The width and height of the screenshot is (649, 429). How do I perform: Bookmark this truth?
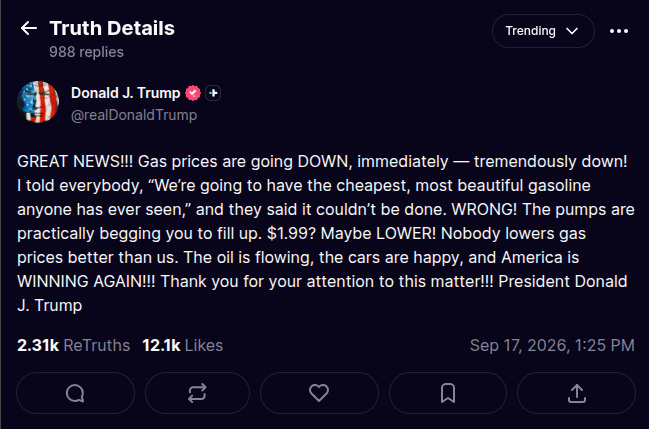pyautogui.click(x=448, y=393)
